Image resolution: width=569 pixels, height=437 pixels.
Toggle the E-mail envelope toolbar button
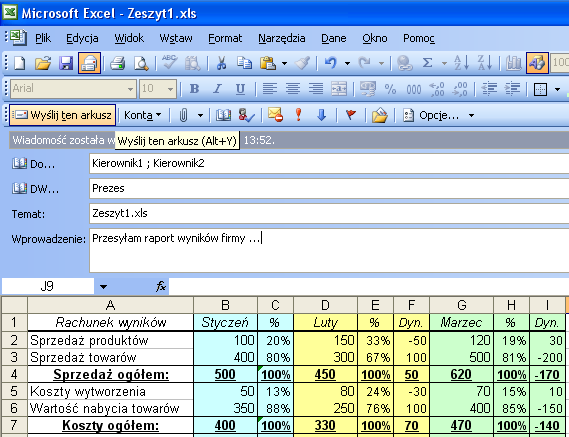pos(89,63)
